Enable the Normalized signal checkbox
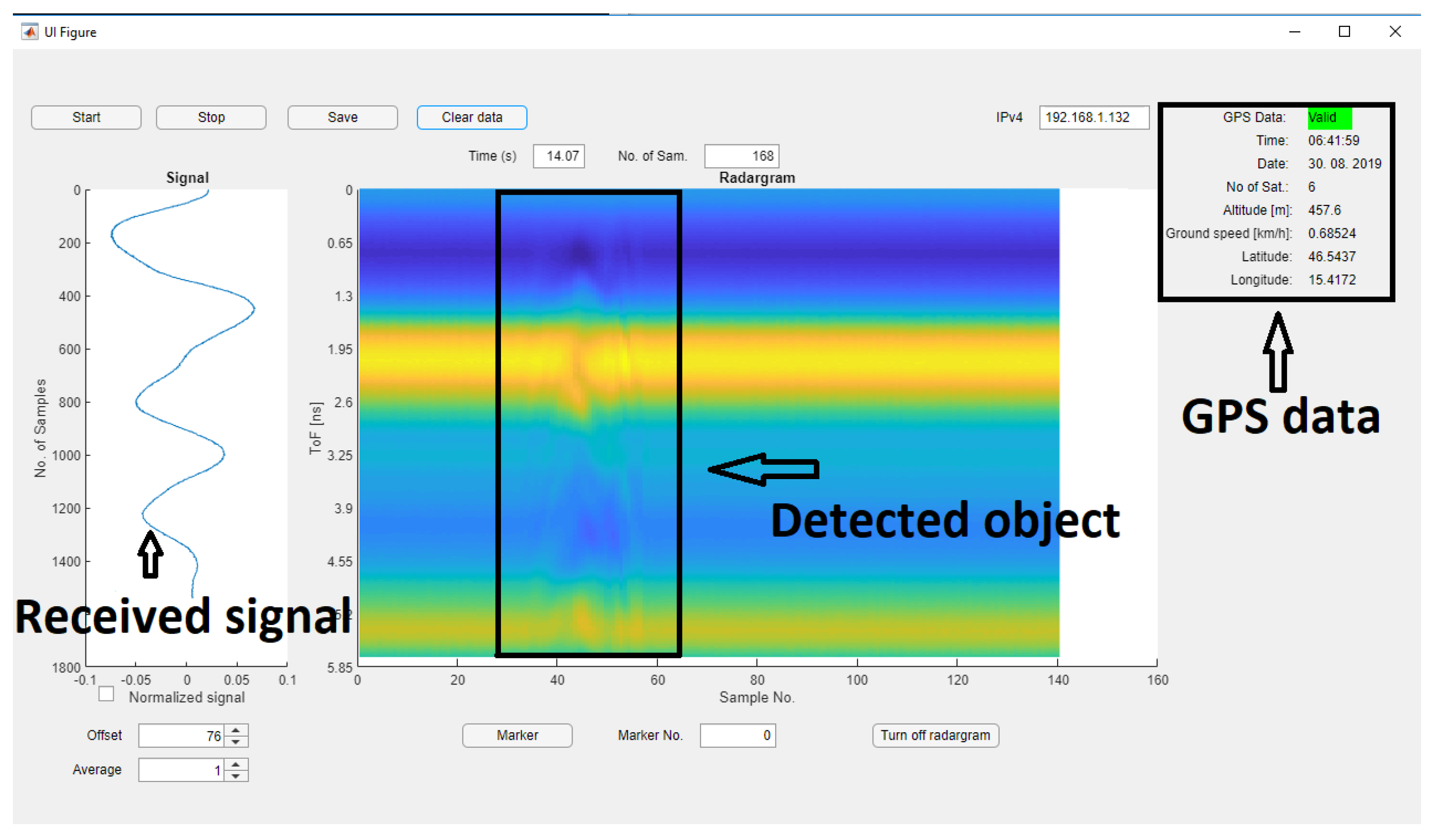This screenshot has width=1431, height=840. 106,694
